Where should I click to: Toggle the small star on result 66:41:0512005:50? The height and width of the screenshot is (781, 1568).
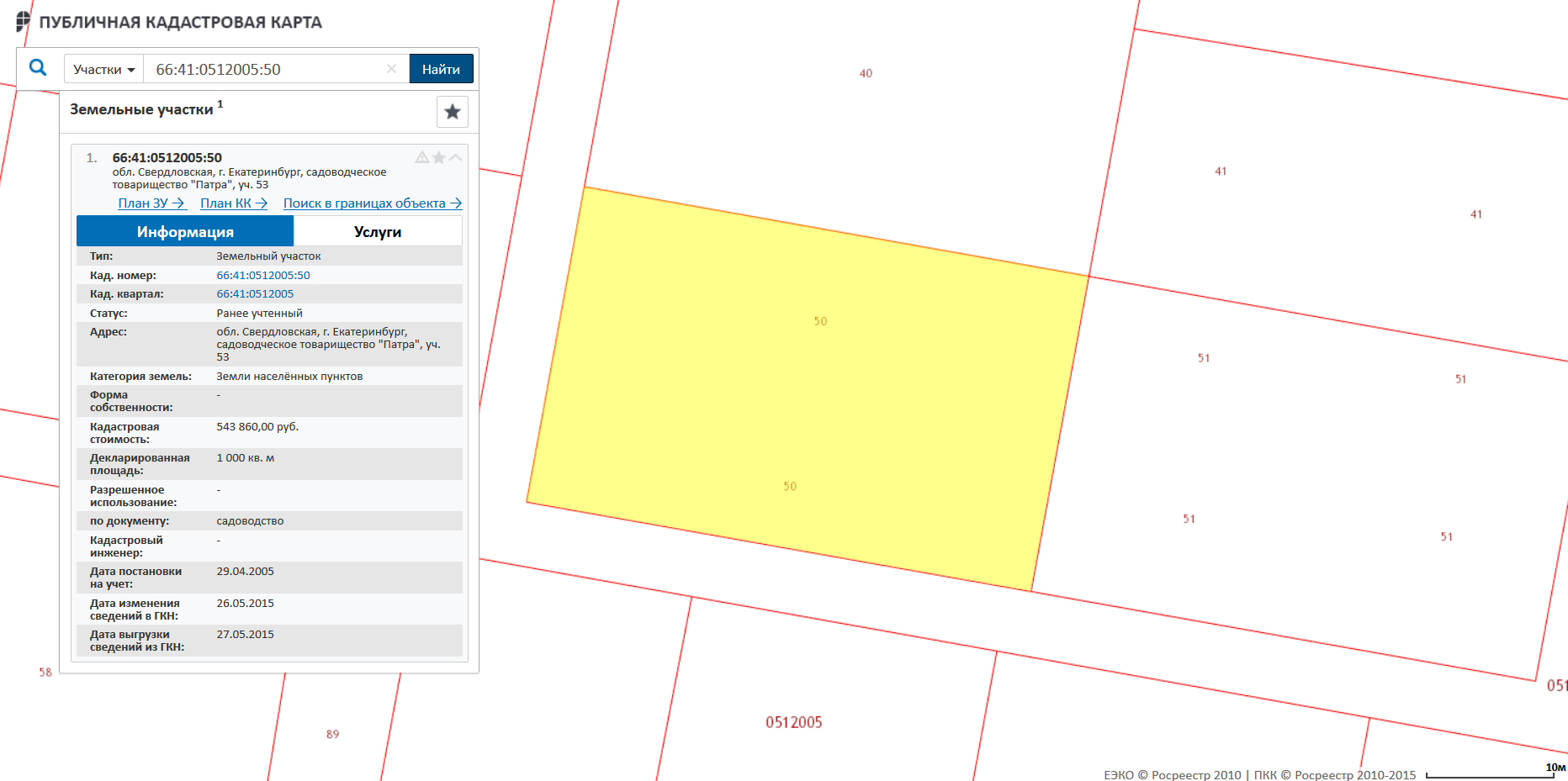[x=439, y=157]
